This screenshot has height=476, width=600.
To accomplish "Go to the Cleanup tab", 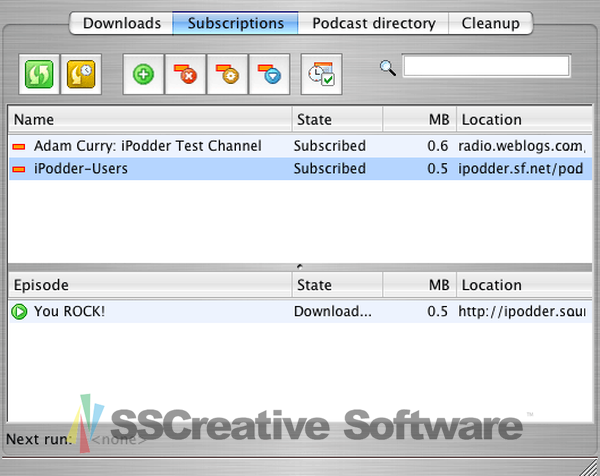I will tap(491, 23).
